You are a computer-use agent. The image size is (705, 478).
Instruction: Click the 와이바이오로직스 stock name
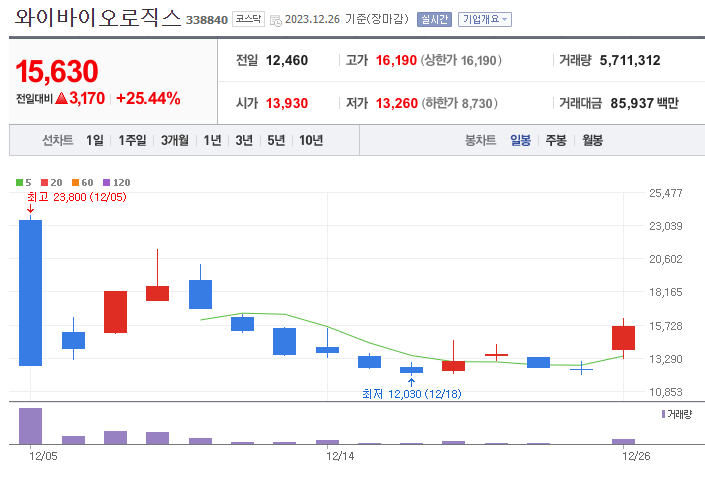pos(98,18)
